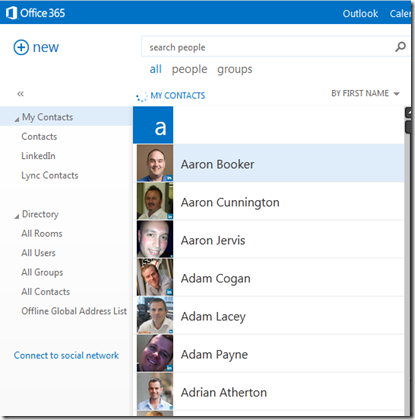The height and width of the screenshot is (420, 415).
Task: Collapse the Directory tree section
Action: click(x=17, y=216)
